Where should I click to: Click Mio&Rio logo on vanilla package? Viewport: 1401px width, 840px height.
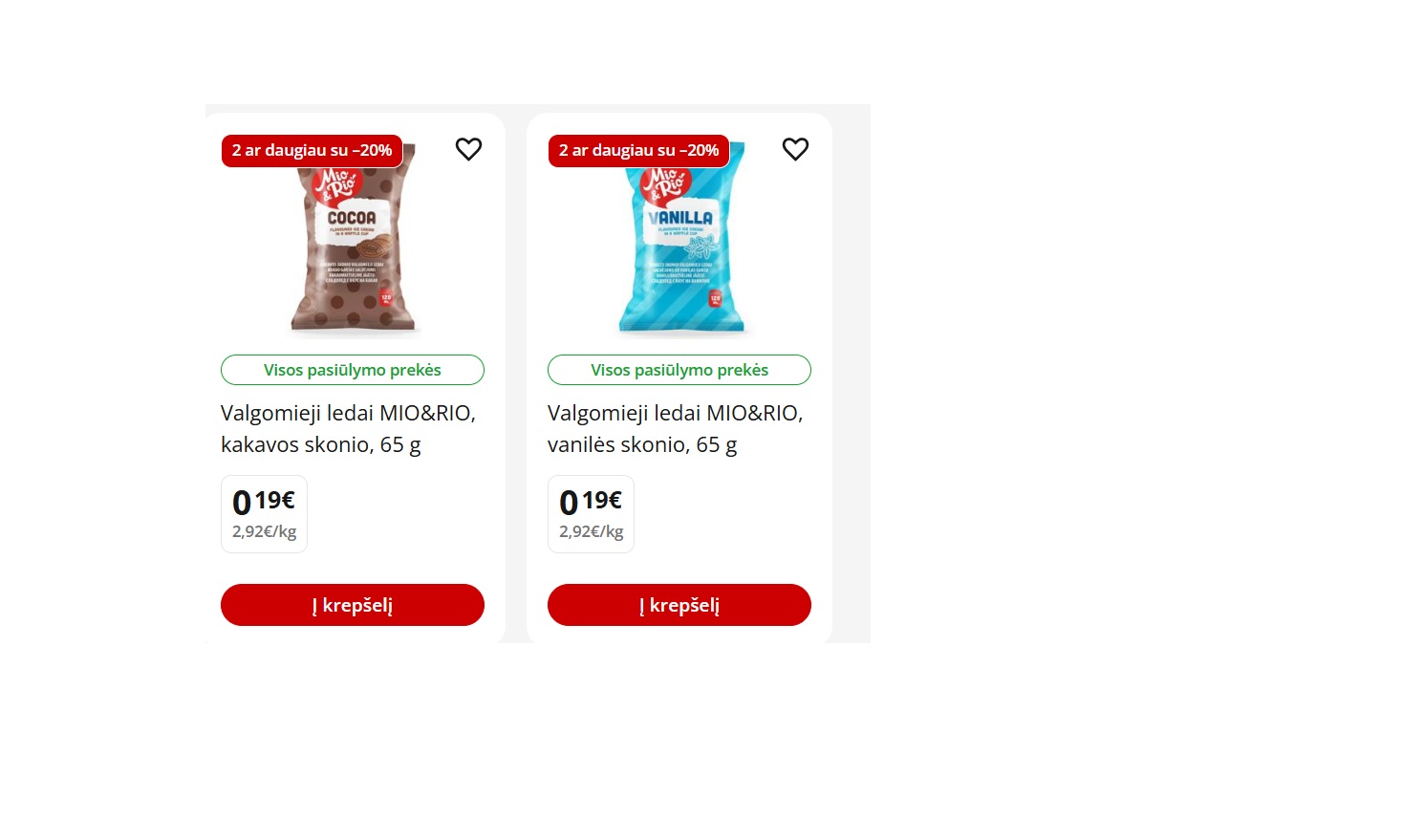[x=665, y=184]
